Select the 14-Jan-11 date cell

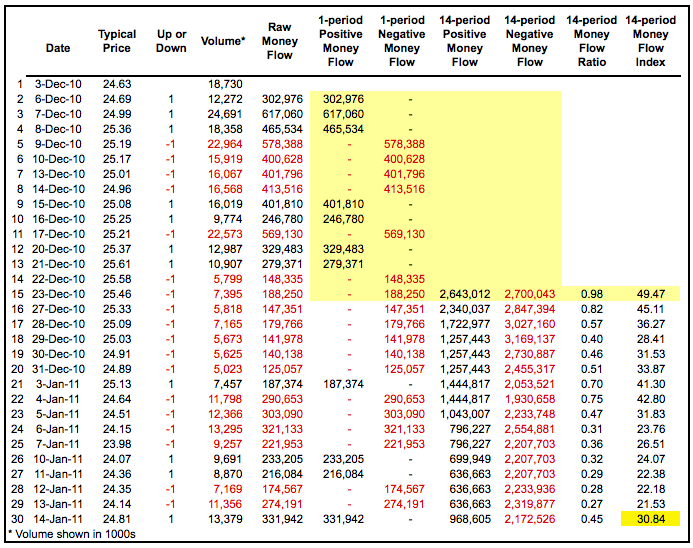[x=58, y=519]
